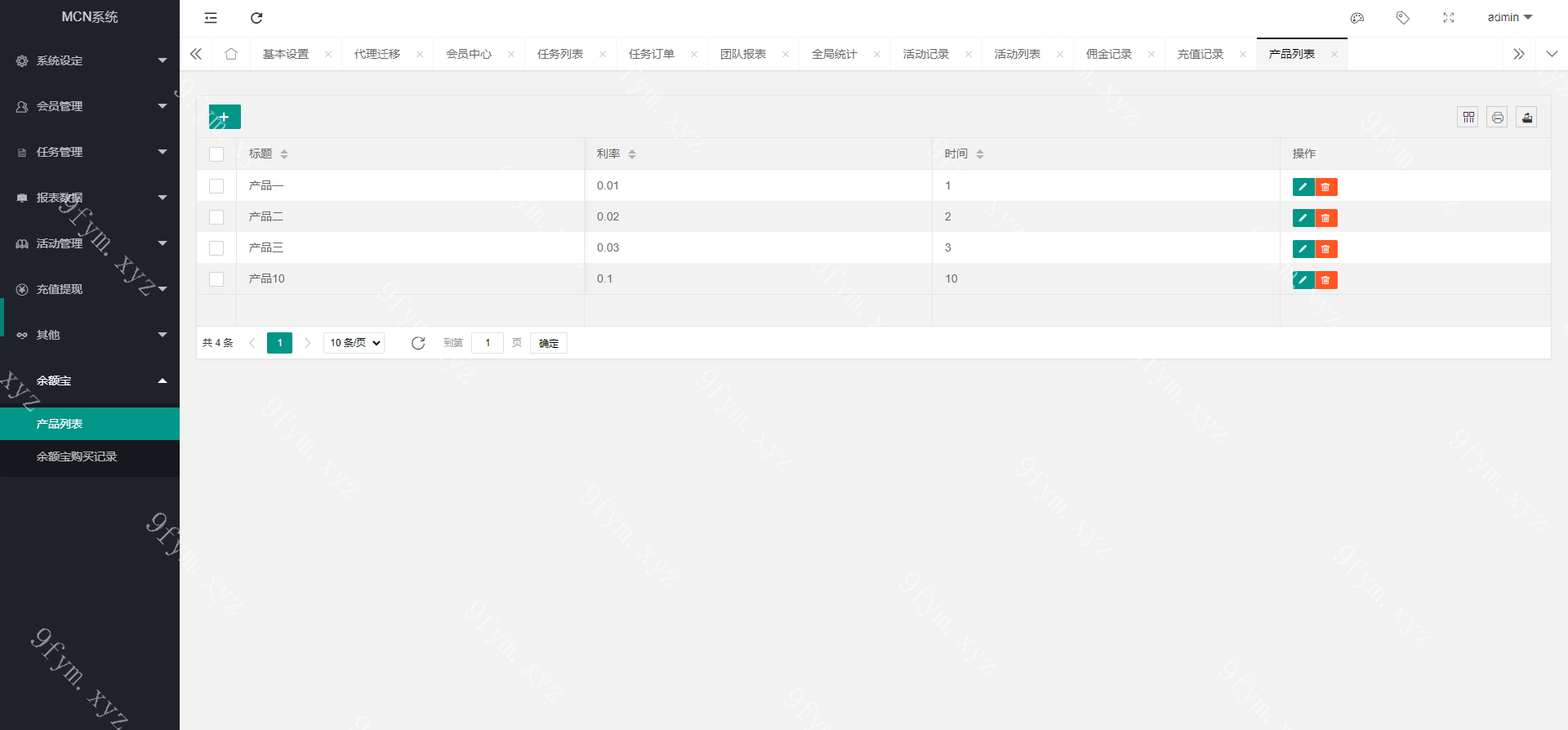Close the 活动记录 tab

969,55
